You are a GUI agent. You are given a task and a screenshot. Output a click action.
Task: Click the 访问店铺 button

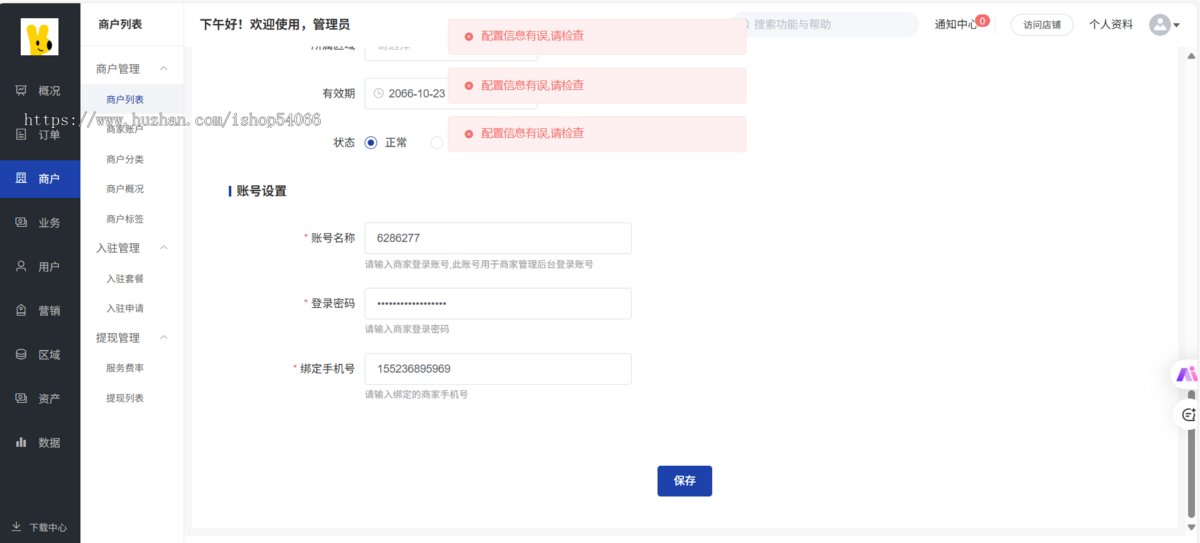[x=1042, y=25]
